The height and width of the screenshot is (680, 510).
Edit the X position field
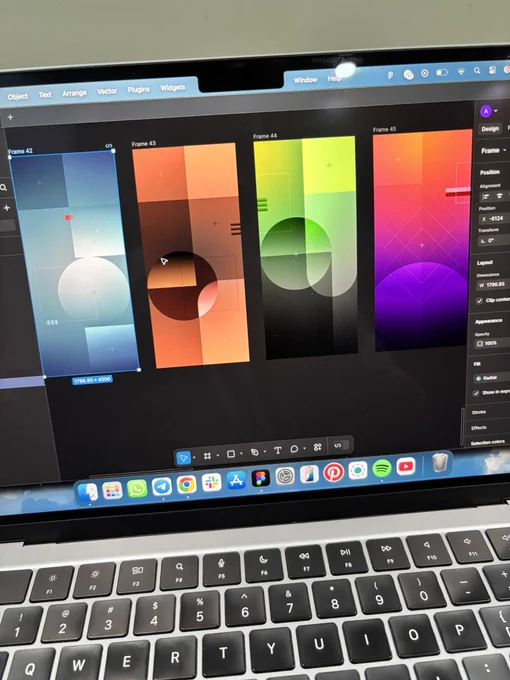(x=494, y=219)
